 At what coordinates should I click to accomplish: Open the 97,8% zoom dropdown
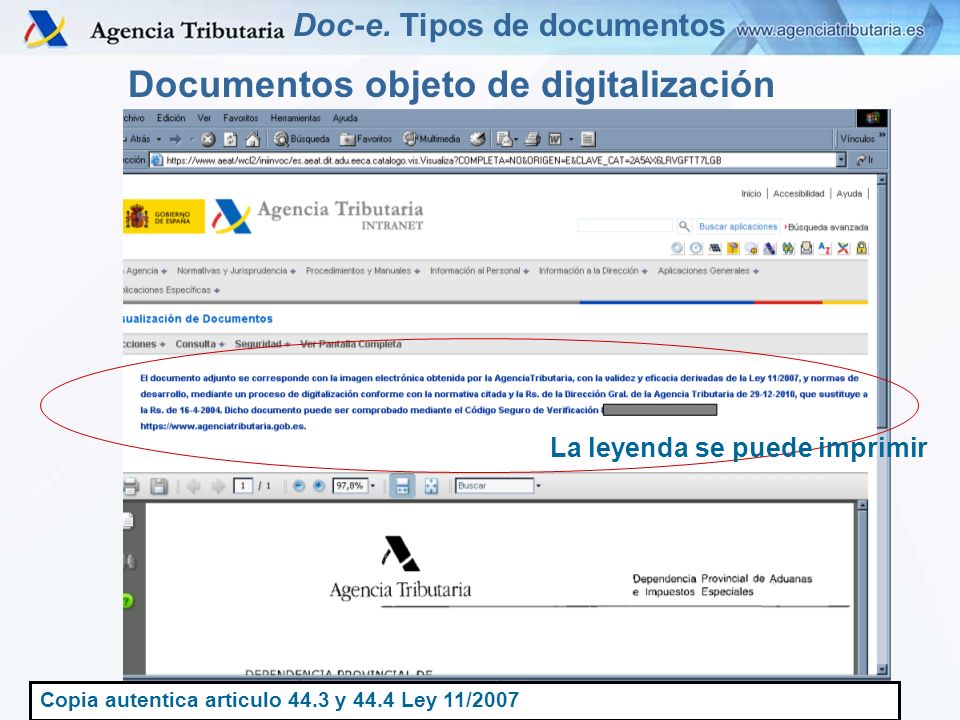[372, 486]
